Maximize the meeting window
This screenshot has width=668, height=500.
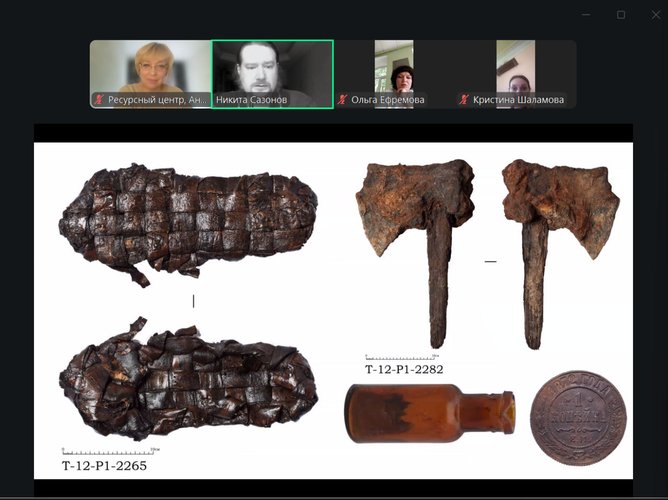621,15
